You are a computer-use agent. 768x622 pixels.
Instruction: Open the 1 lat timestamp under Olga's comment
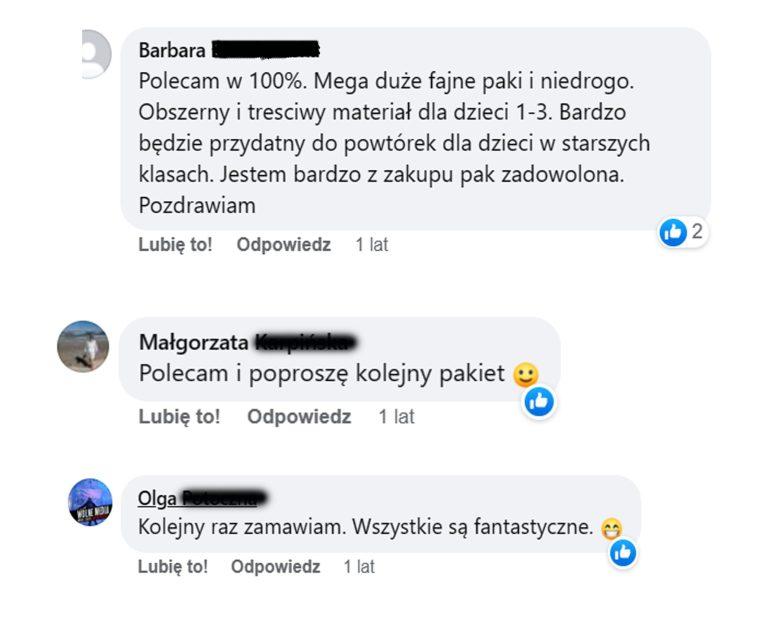[359, 567]
